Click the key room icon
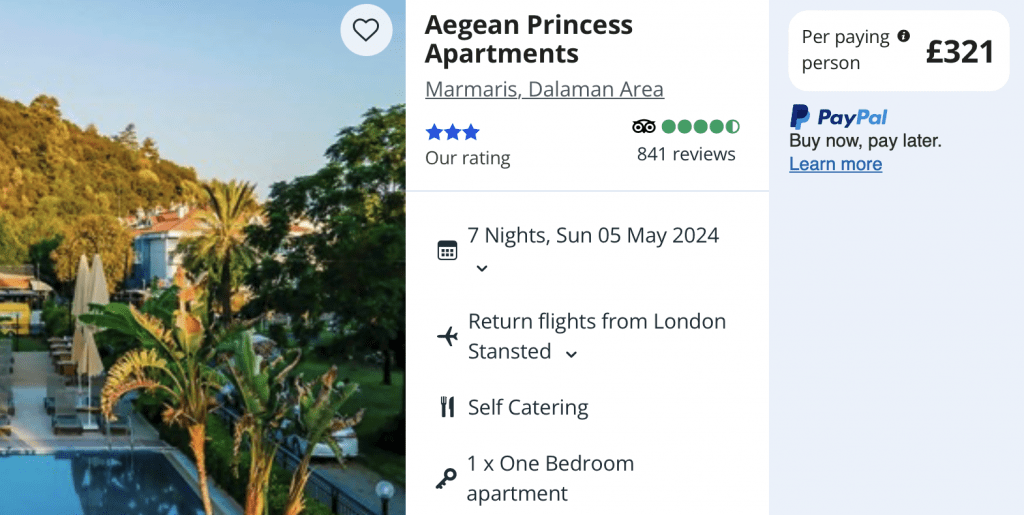The image size is (1024, 515). coord(446,479)
